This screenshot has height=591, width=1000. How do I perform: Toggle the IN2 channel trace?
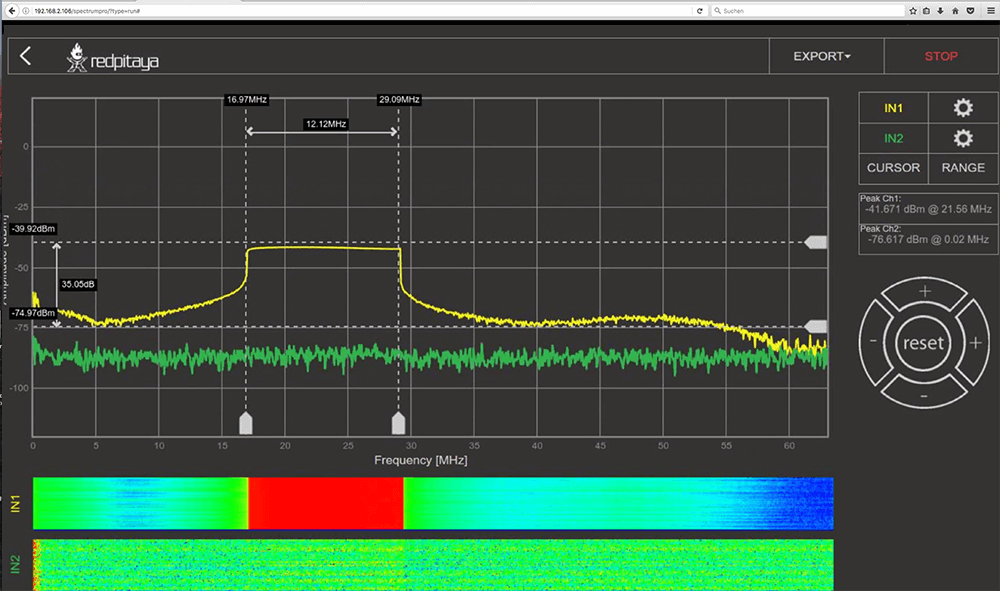click(893, 138)
